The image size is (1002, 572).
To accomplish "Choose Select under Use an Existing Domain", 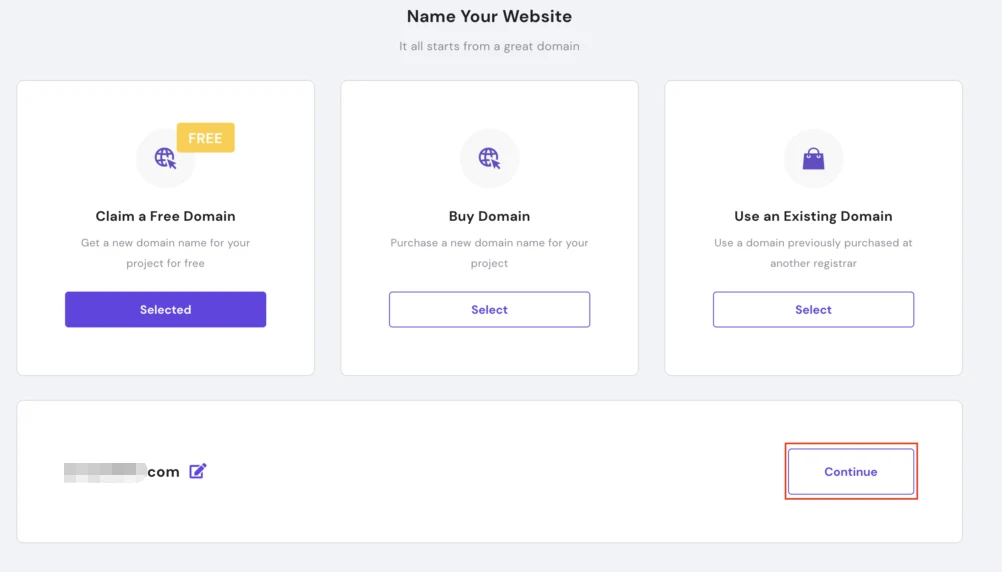I will click(813, 309).
